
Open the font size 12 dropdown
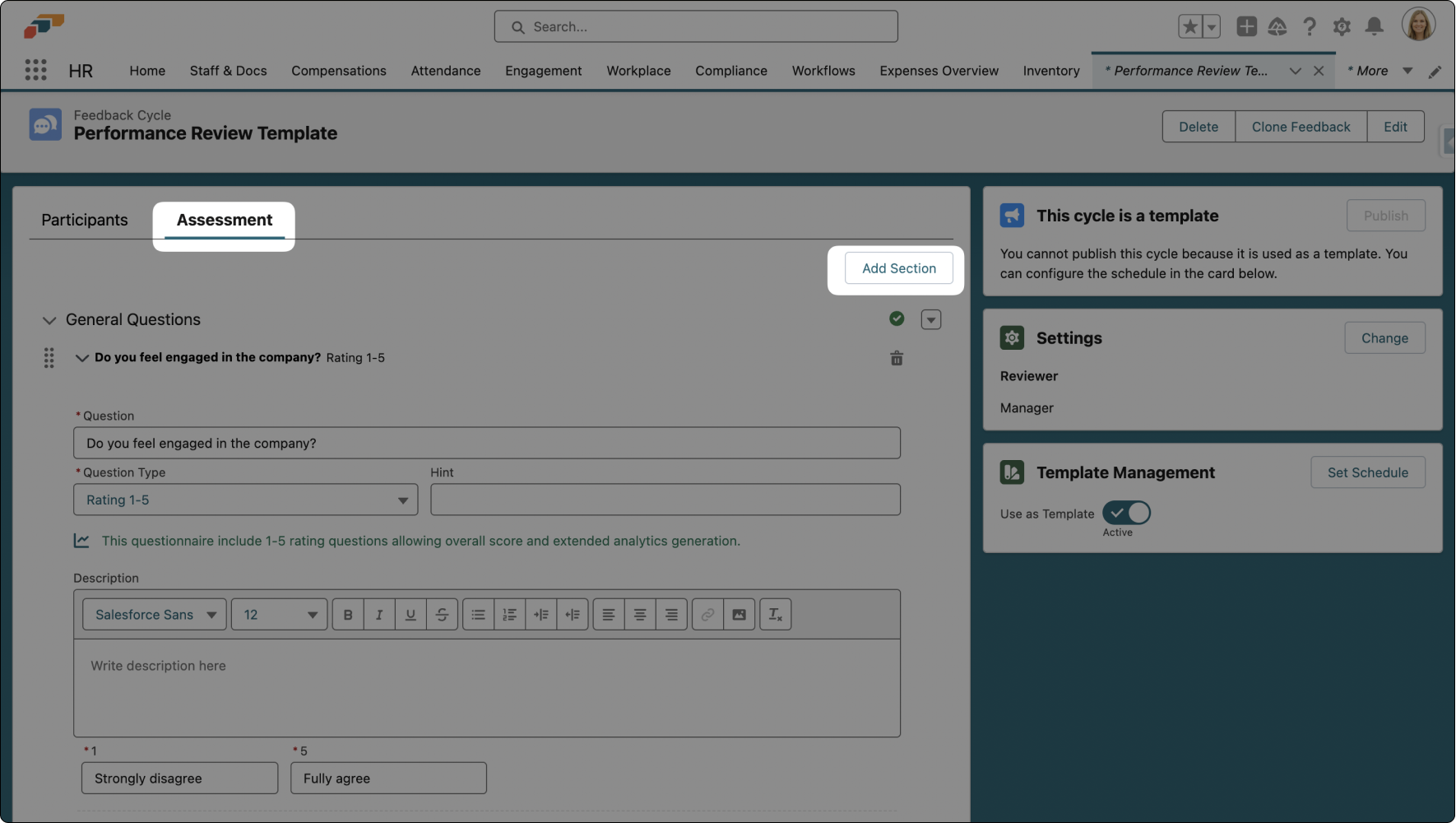(x=279, y=615)
